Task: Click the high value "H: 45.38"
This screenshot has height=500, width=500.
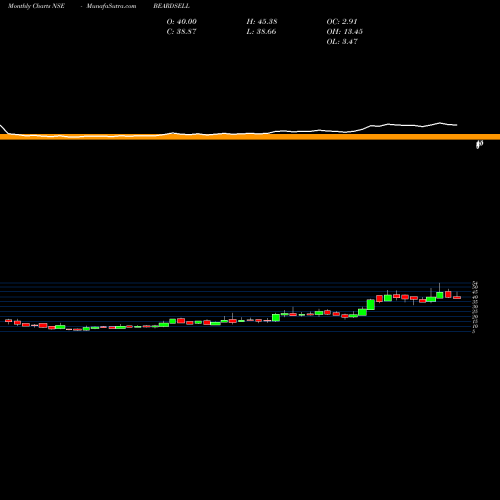Action: tap(262, 22)
